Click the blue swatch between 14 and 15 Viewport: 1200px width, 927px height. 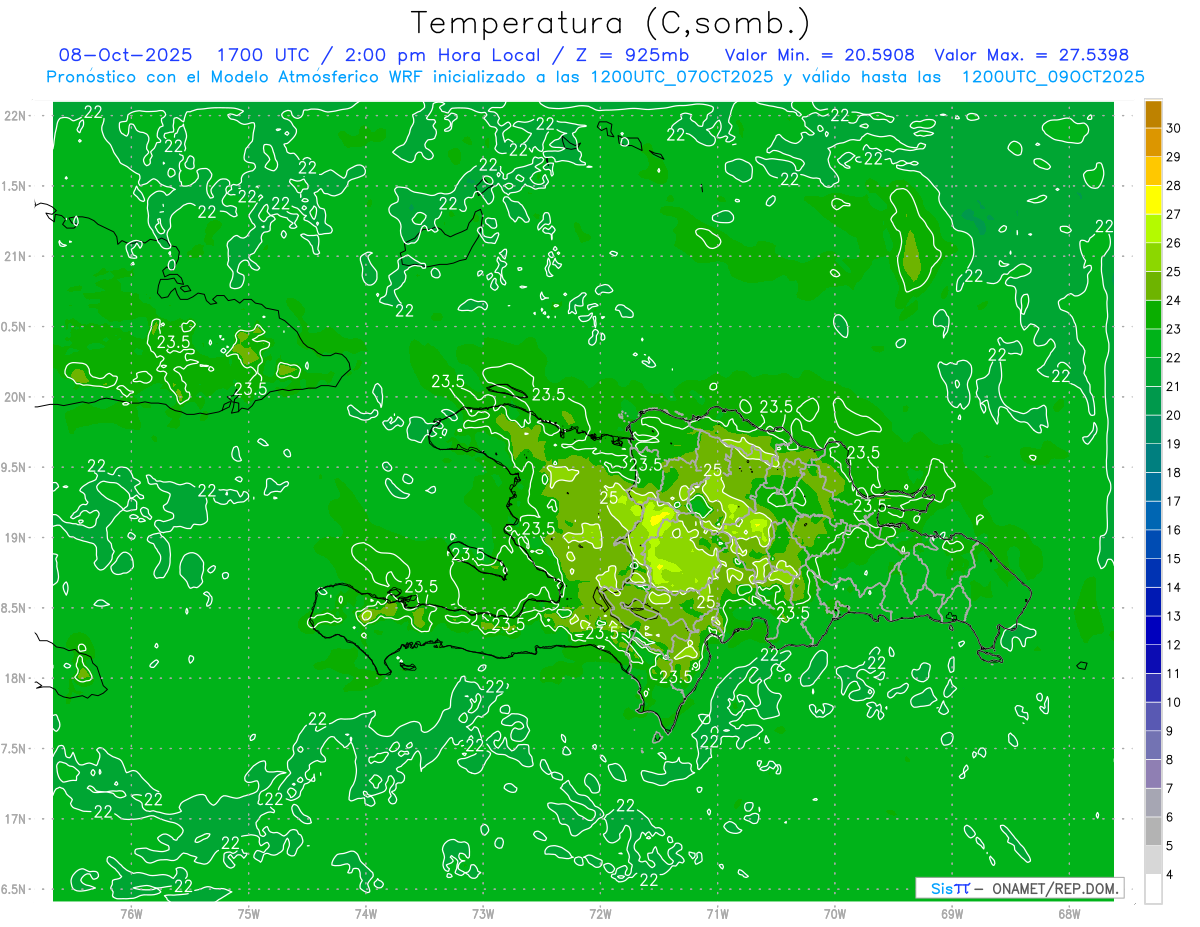tap(1154, 573)
